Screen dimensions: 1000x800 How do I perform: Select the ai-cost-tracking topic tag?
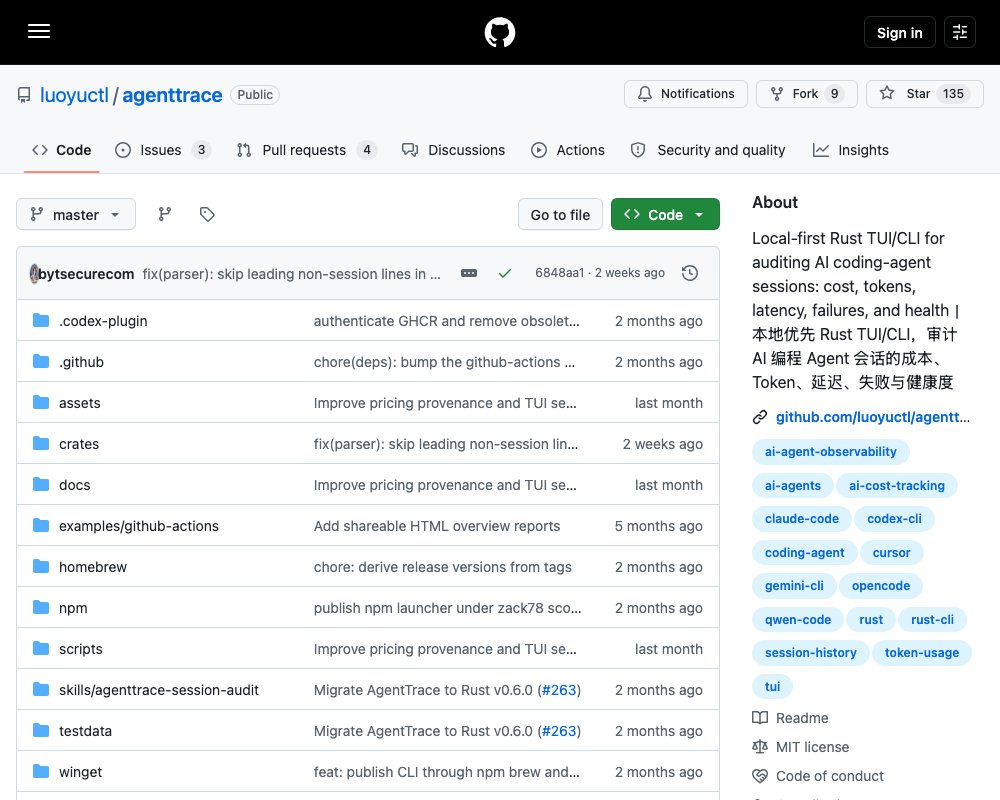tap(897, 485)
